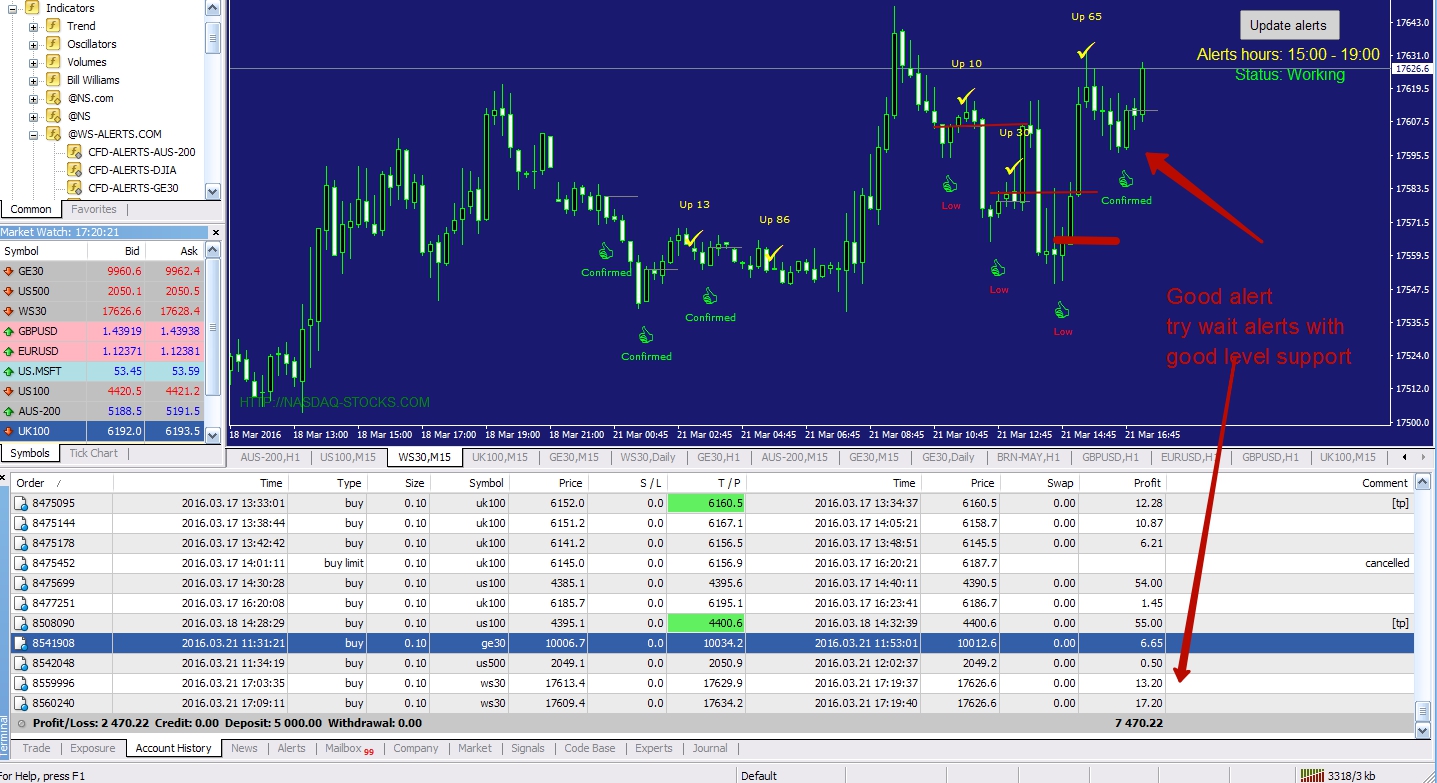Click the WS30 down-arrow icon in Market Watch
Viewport: 1437px width, 783px height.
(x=9, y=311)
